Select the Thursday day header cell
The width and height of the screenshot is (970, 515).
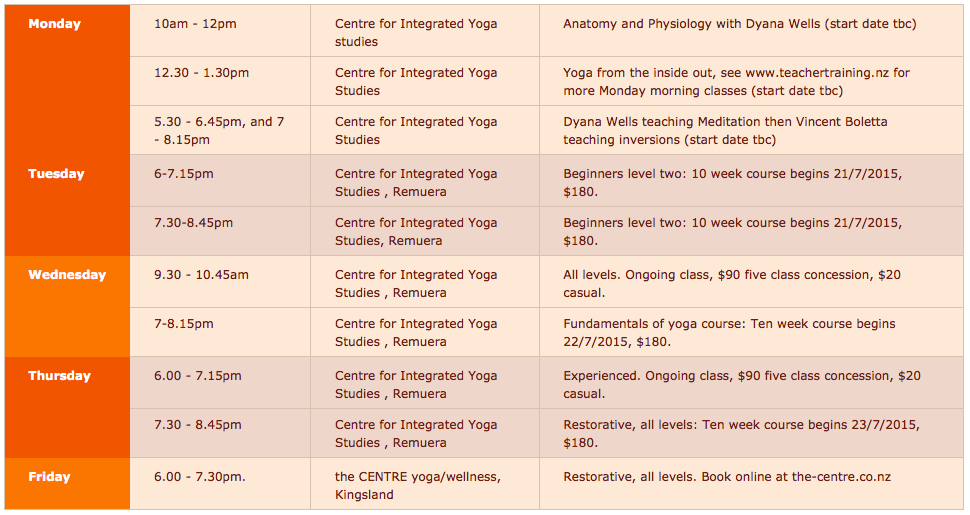coord(59,376)
